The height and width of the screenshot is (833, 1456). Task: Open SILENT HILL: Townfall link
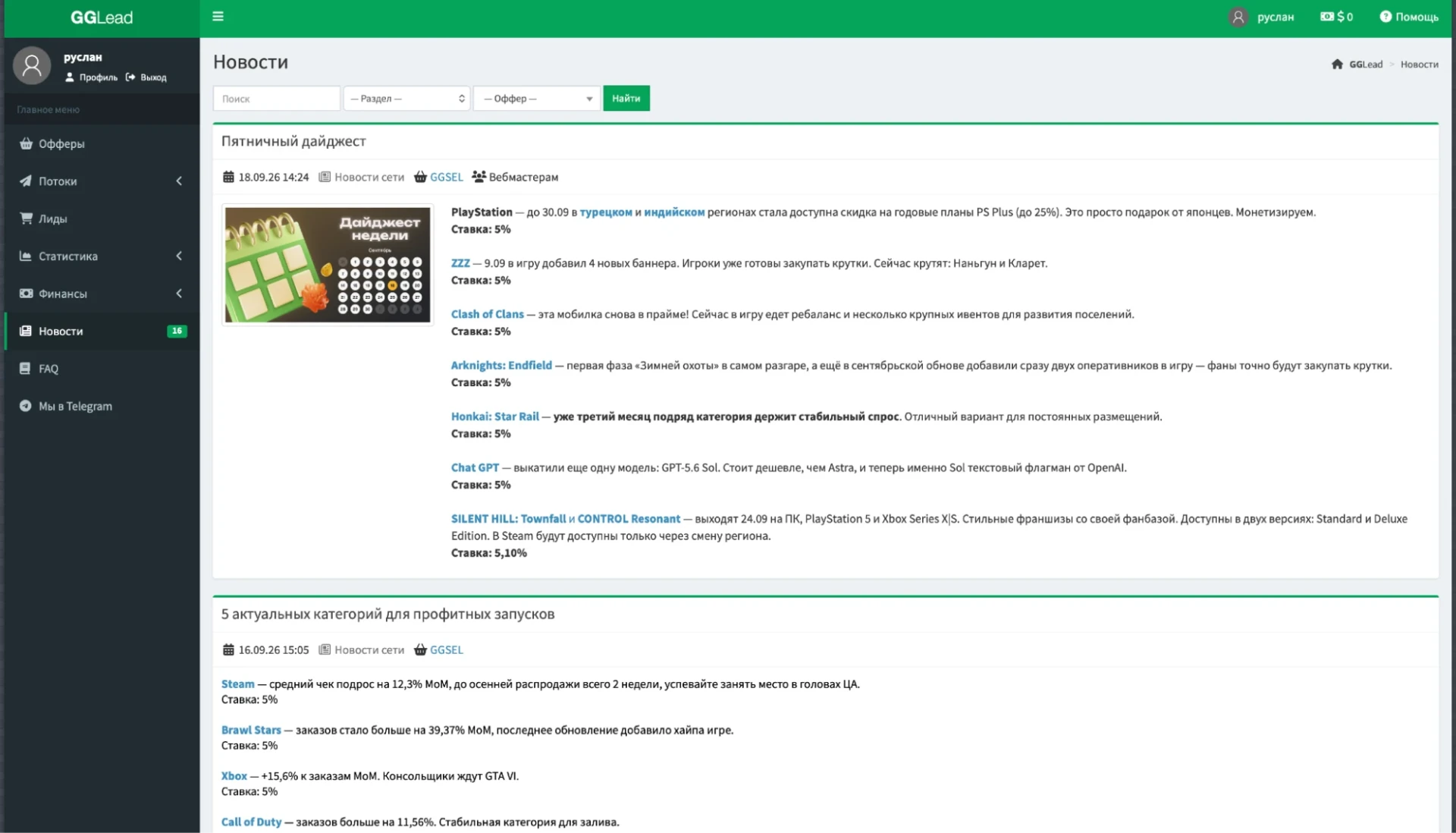coord(509,519)
